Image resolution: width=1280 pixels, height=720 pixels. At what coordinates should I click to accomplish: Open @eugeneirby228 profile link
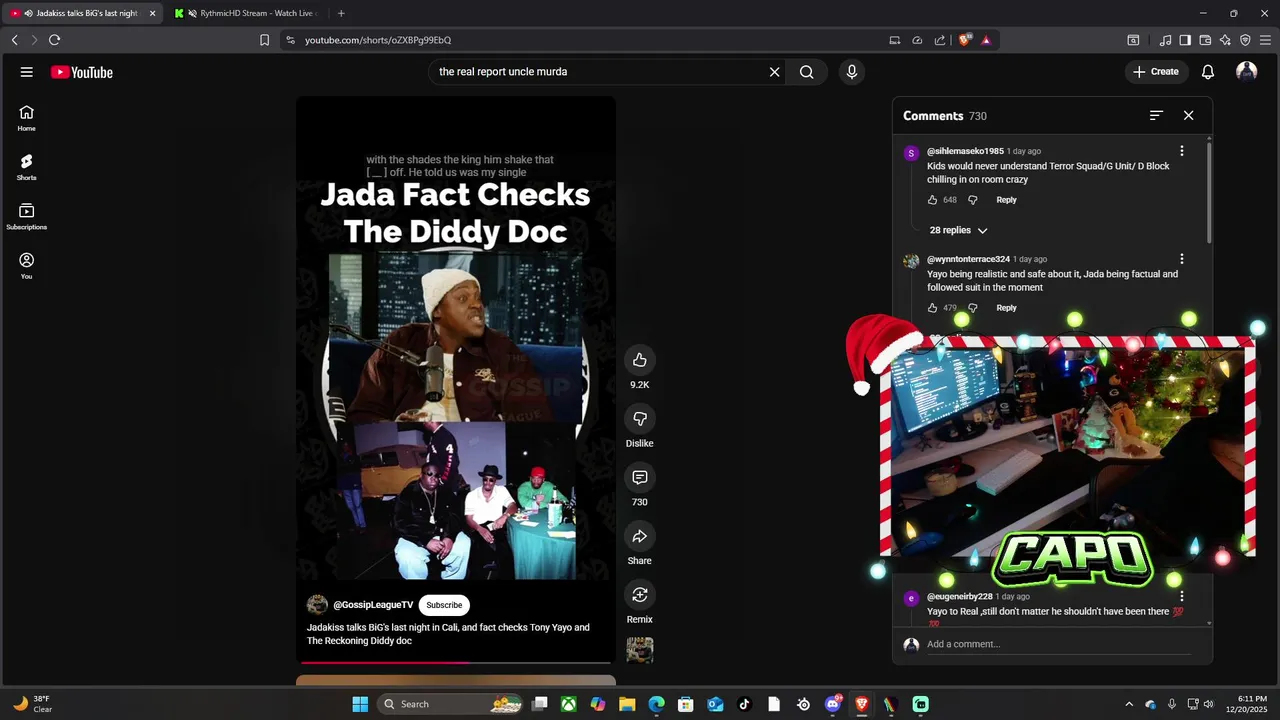pyautogui.click(x=960, y=597)
